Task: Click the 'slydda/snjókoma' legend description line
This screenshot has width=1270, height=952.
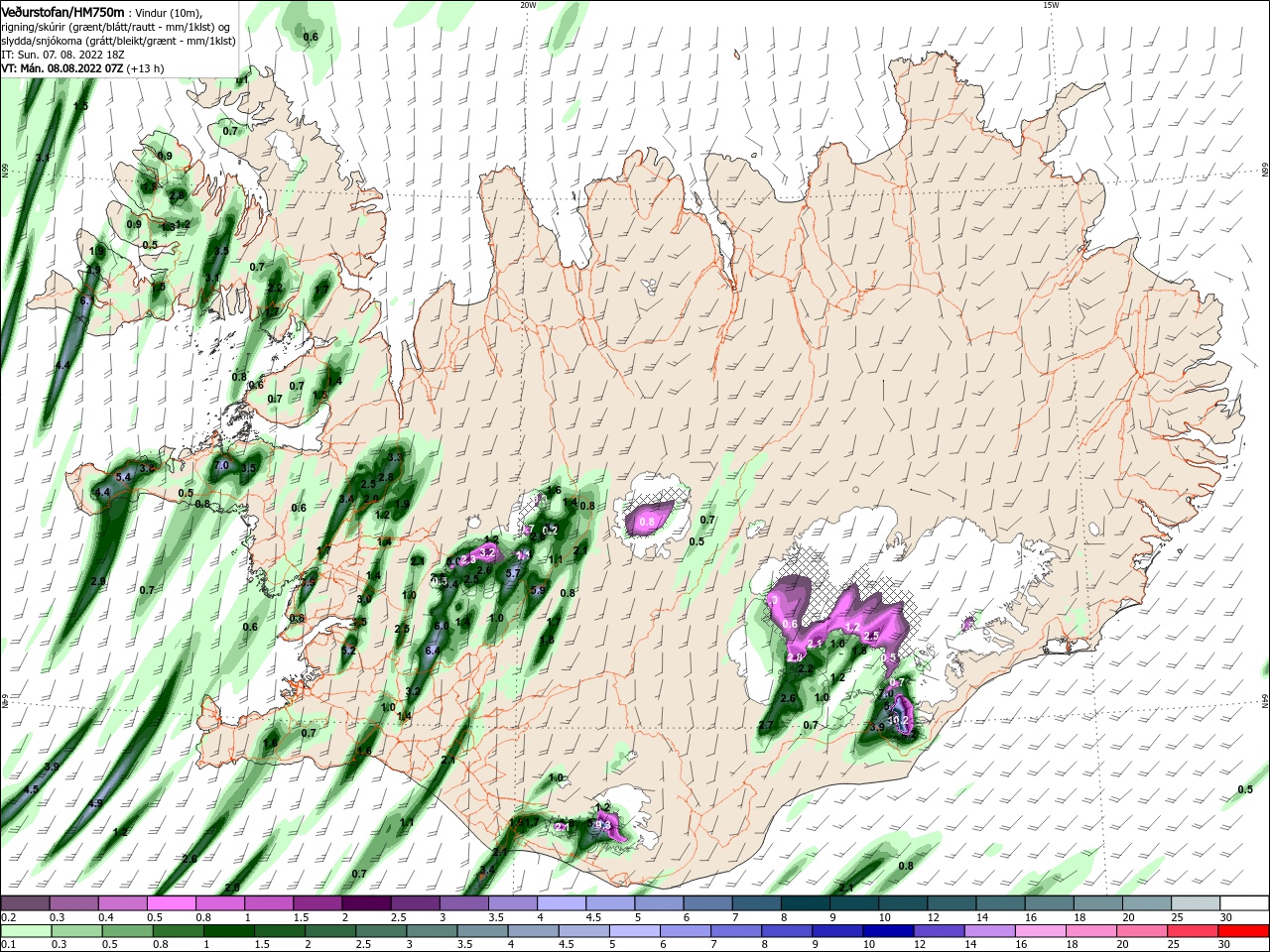Action: tap(118, 41)
